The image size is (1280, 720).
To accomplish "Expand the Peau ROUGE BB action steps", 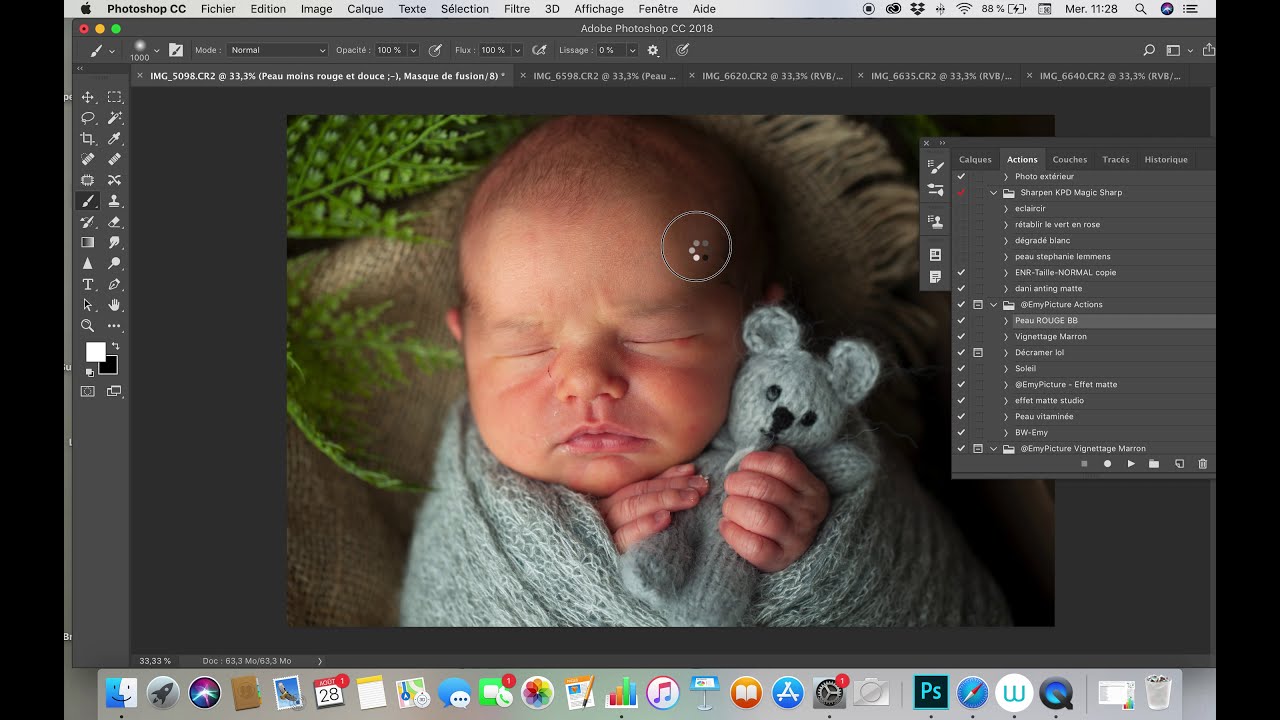I will point(1006,320).
